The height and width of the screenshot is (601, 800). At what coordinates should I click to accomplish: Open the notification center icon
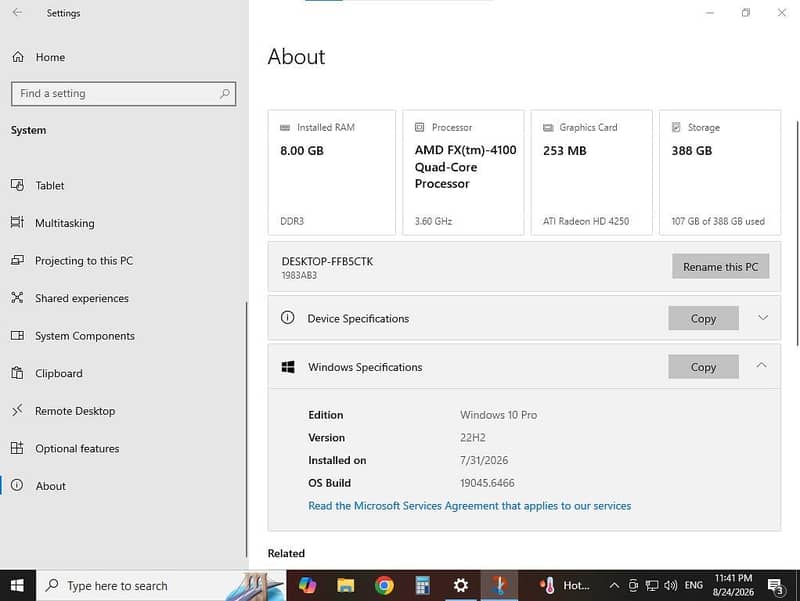click(x=776, y=586)
